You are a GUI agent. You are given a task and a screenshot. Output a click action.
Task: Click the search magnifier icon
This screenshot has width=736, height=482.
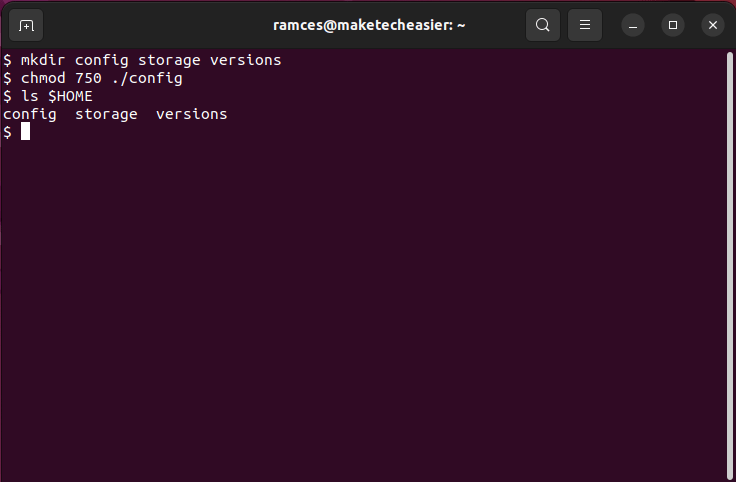pyautogui.click(x=543, y=25)
